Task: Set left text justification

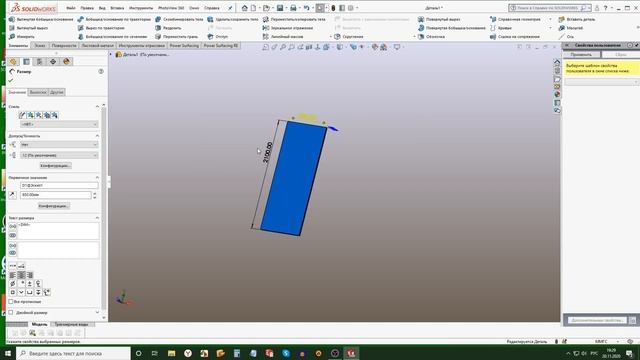Action: click(x=13, y=275)
